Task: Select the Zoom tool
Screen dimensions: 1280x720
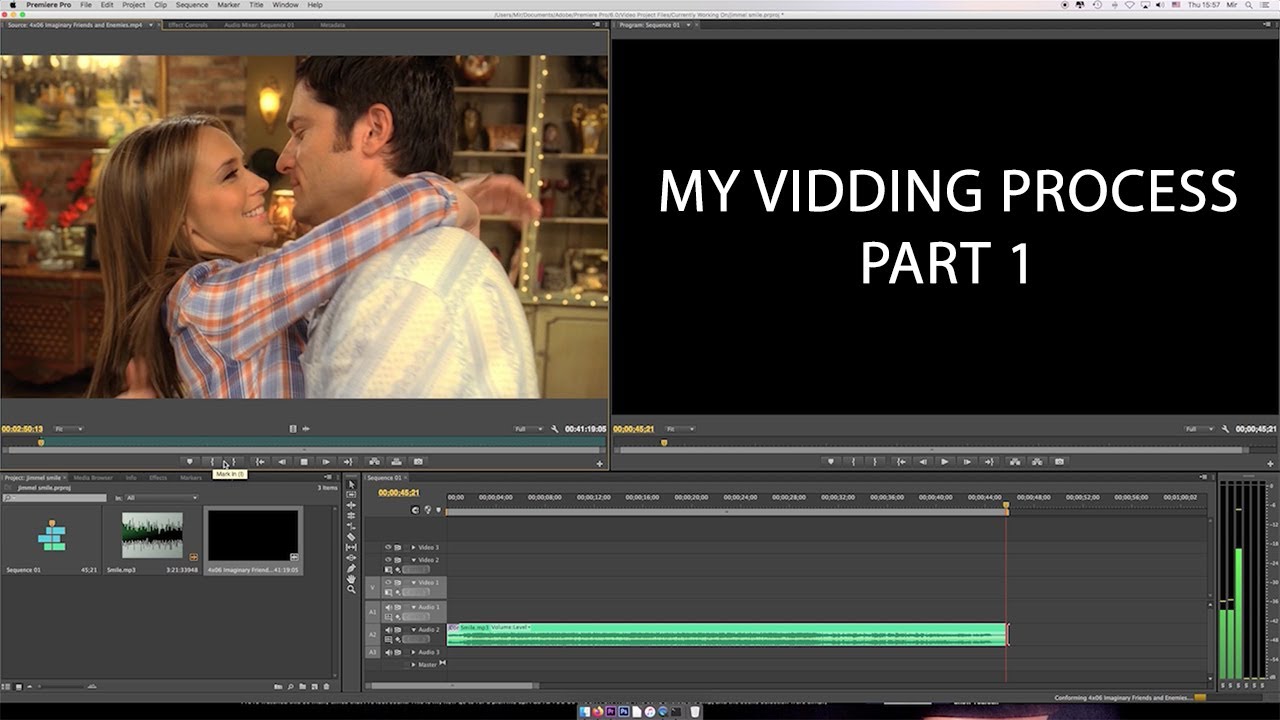Action: (351, 589)
